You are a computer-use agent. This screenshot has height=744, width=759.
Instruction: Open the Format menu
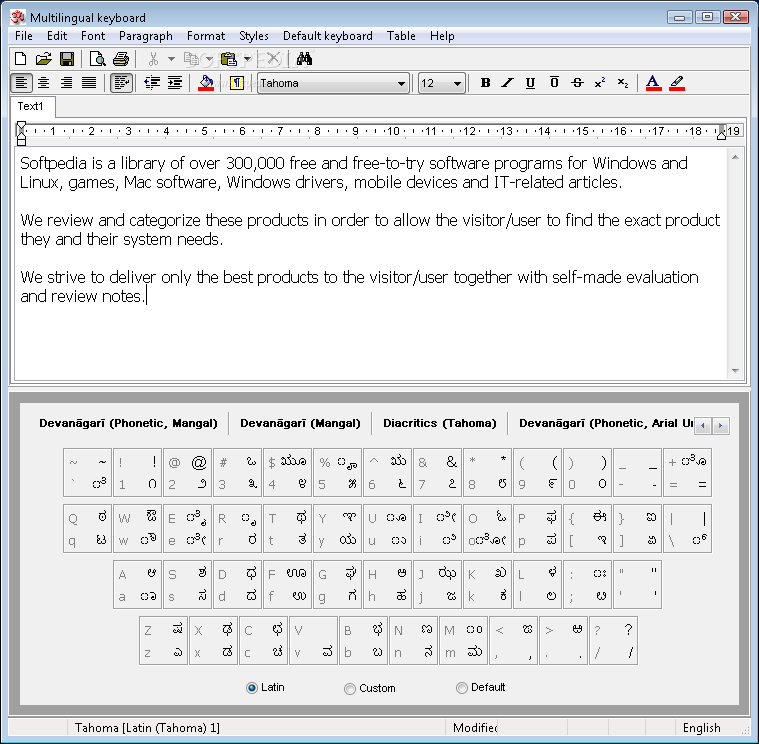coord(206,36)
